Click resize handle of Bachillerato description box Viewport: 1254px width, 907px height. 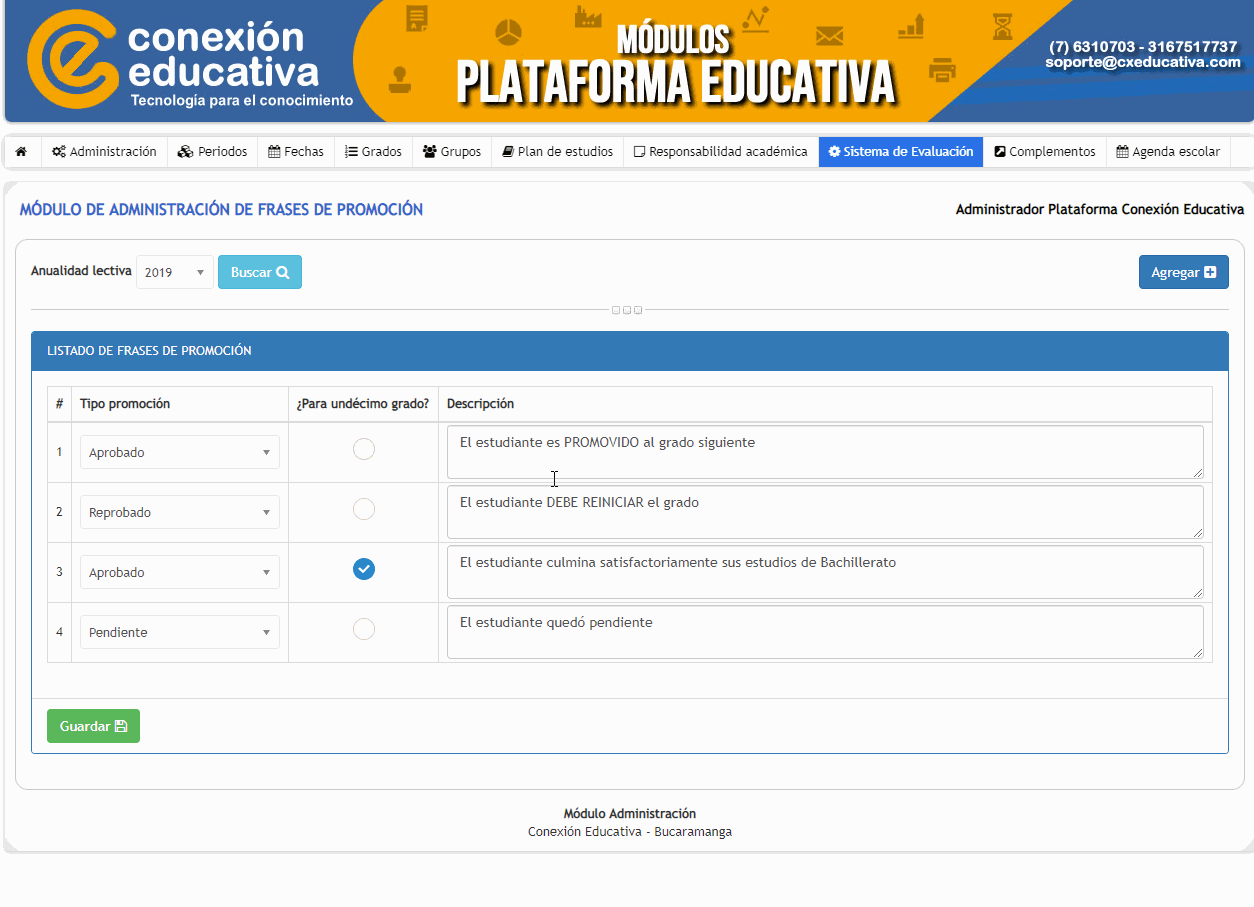click(x=1197, y=592)
